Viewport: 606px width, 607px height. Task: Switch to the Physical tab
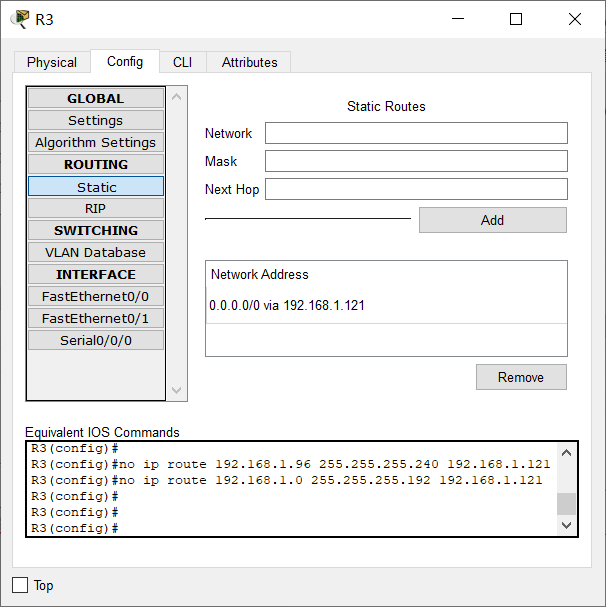click(52, 62)
